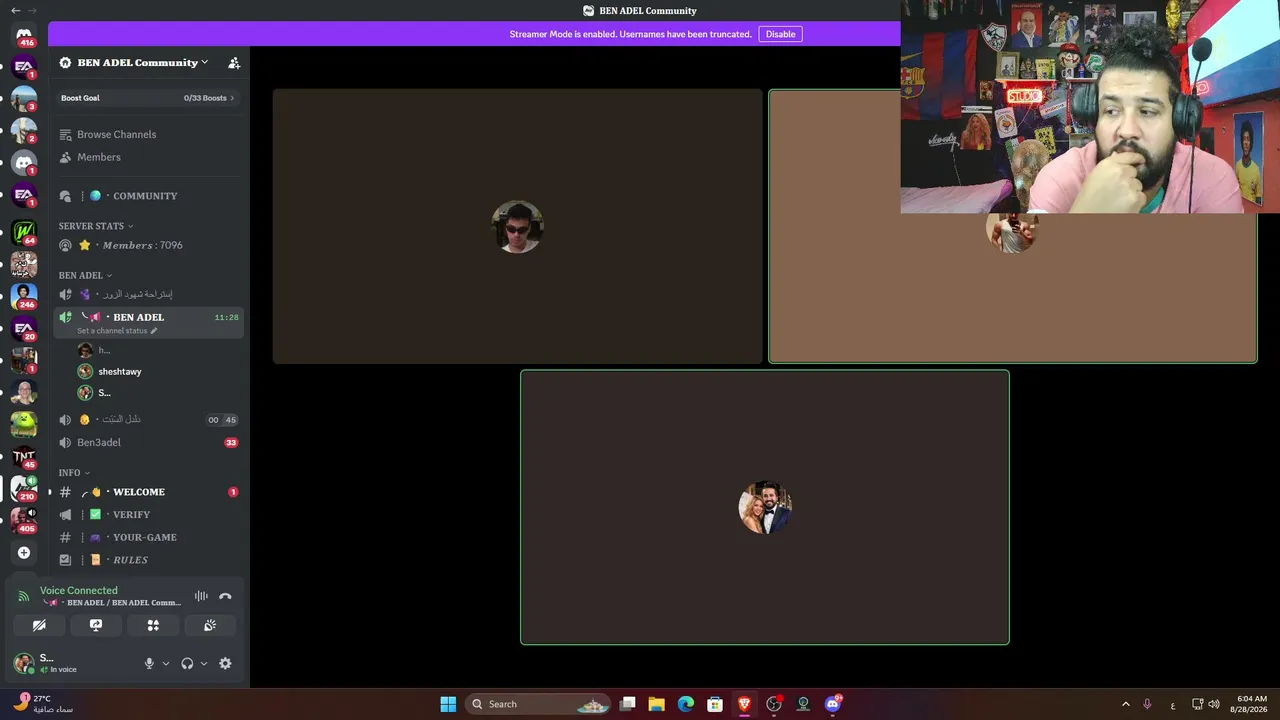Open noise suppression waveform icon
Image resolution: width=1280 pixels, height=720 pixels.
[201, 596]
